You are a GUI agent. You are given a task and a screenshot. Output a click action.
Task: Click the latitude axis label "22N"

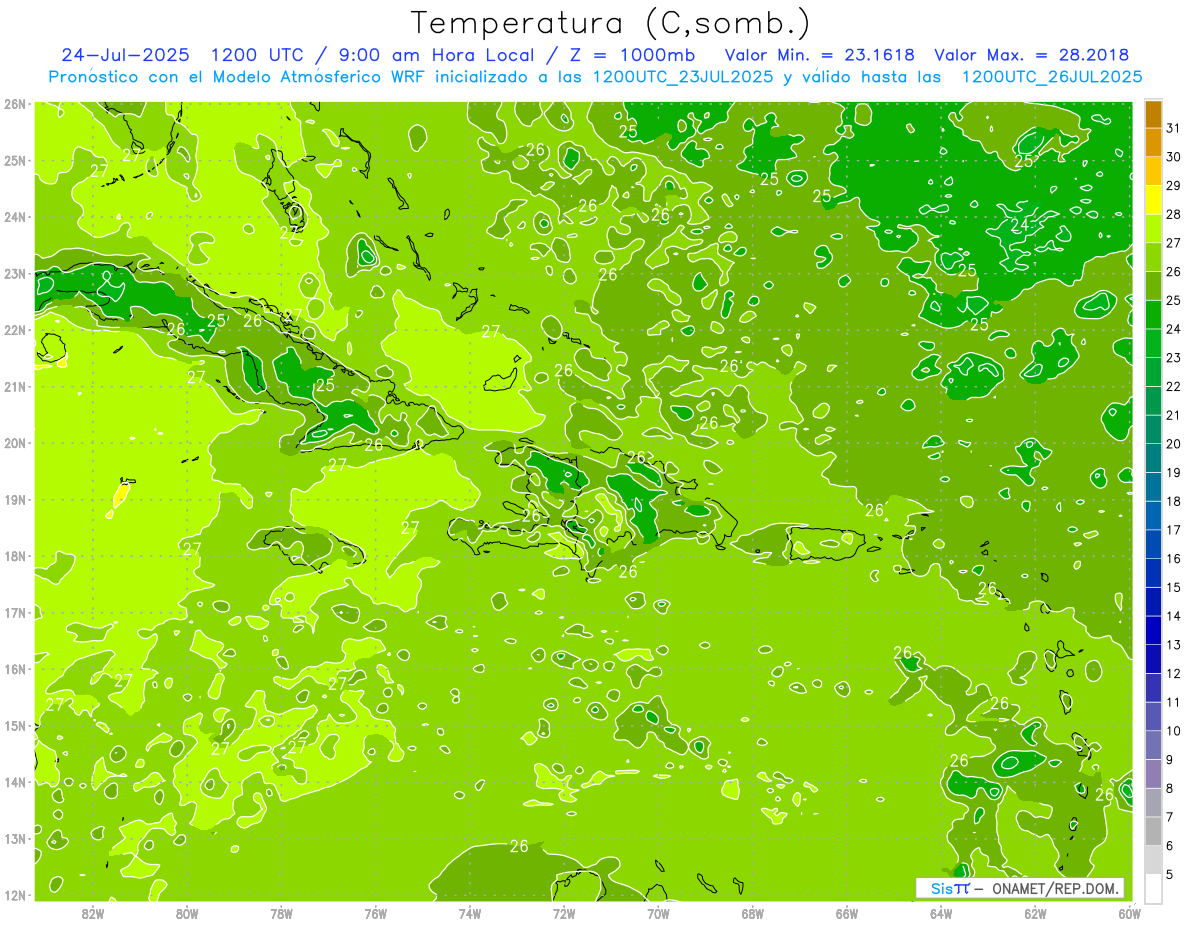tap(14, 330)
